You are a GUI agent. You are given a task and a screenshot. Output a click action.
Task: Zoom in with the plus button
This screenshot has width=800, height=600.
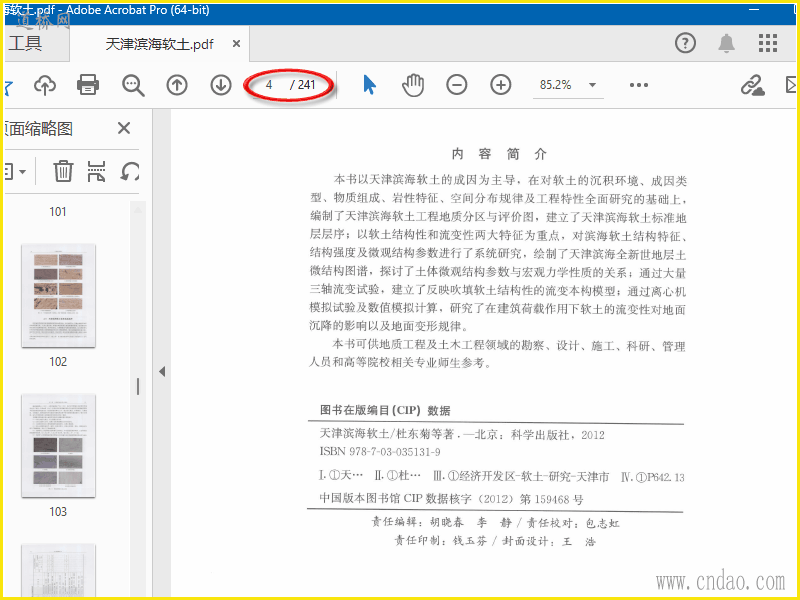501,85
